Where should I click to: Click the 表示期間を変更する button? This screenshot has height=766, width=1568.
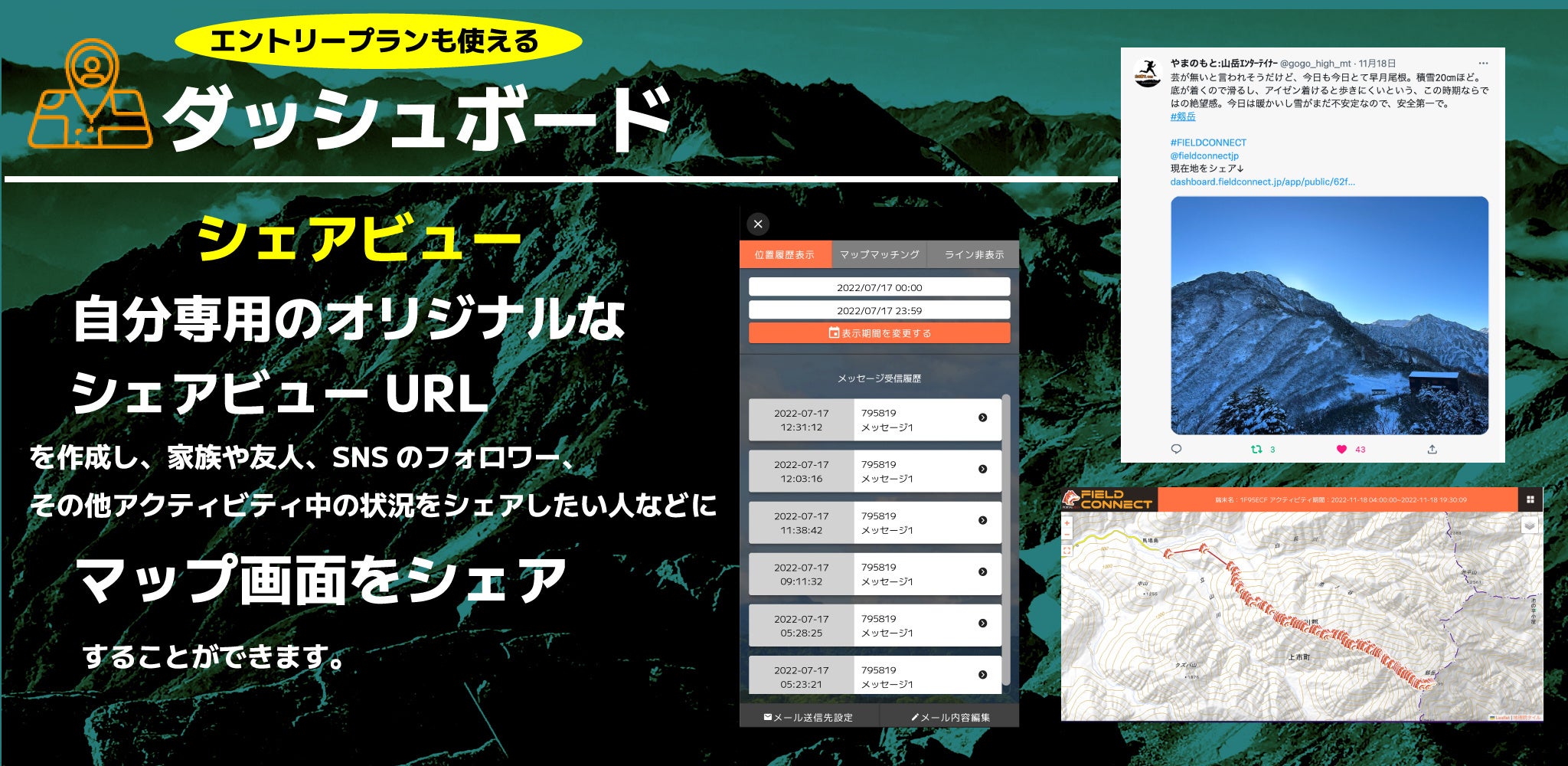pyautogui.click(x=879, y=333)
